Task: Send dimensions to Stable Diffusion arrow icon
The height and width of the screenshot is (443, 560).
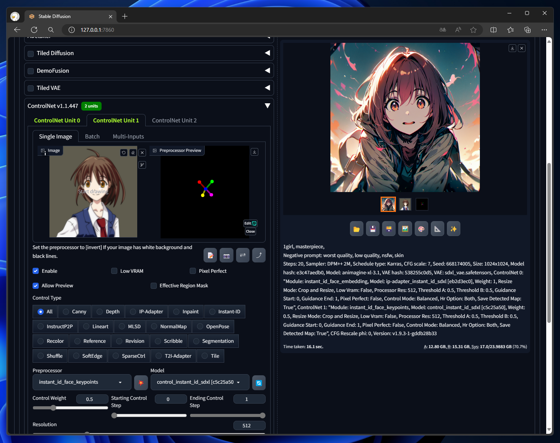Action: coord(259,255)
